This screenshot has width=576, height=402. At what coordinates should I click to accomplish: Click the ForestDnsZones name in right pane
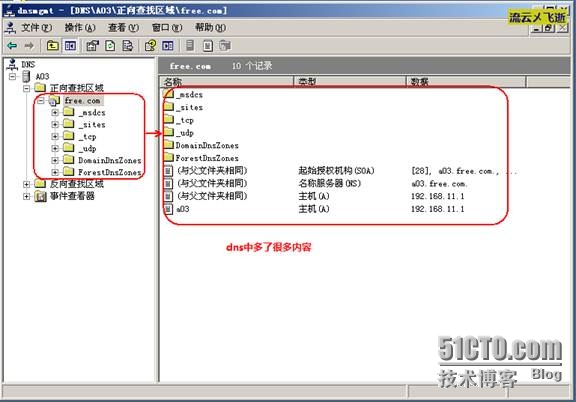coord(207,158)
